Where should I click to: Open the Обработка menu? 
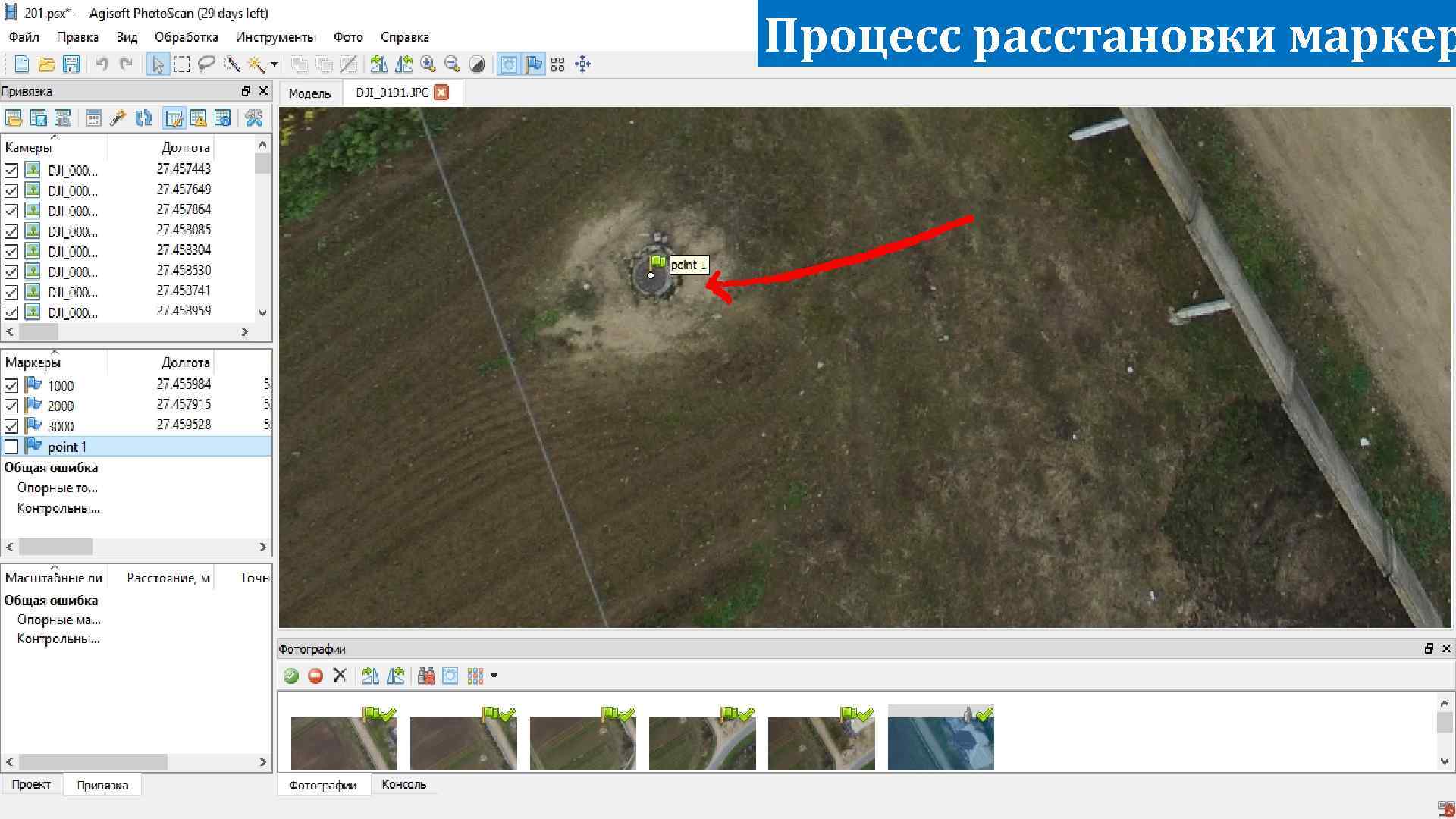tap(186, 37)
